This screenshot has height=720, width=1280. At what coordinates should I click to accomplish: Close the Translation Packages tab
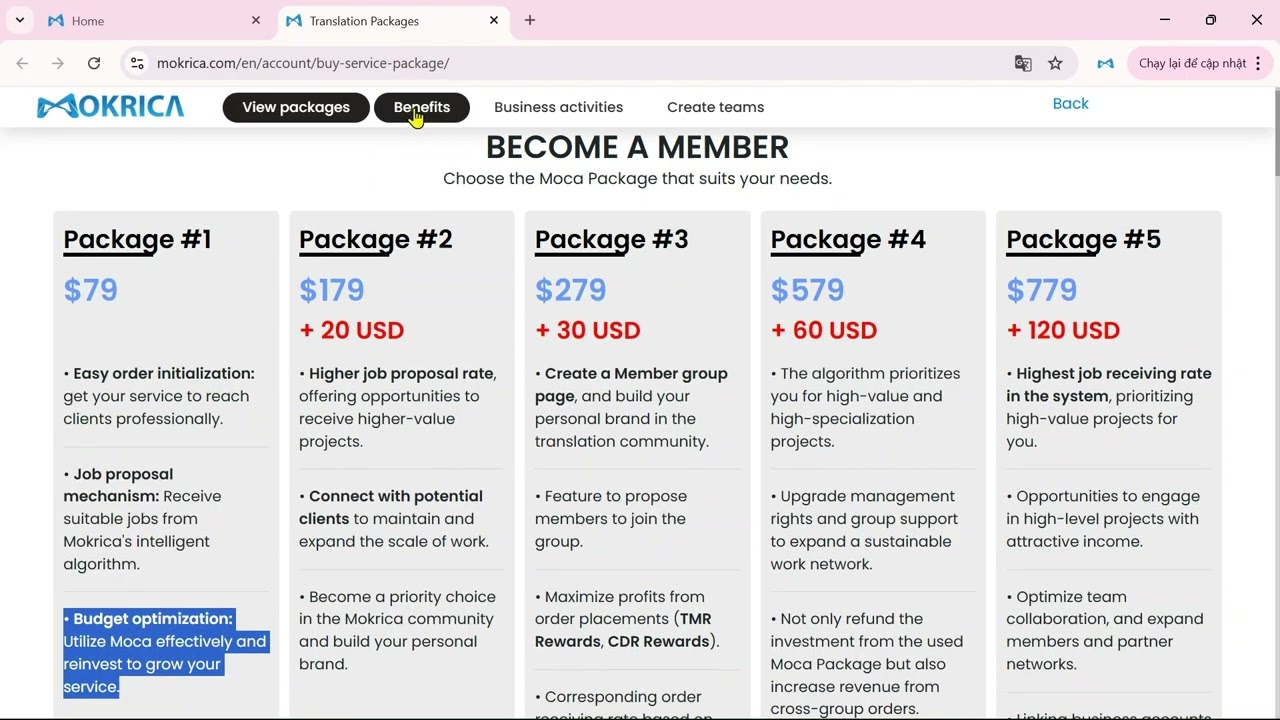pyautogui.click(x=494, y=20)
